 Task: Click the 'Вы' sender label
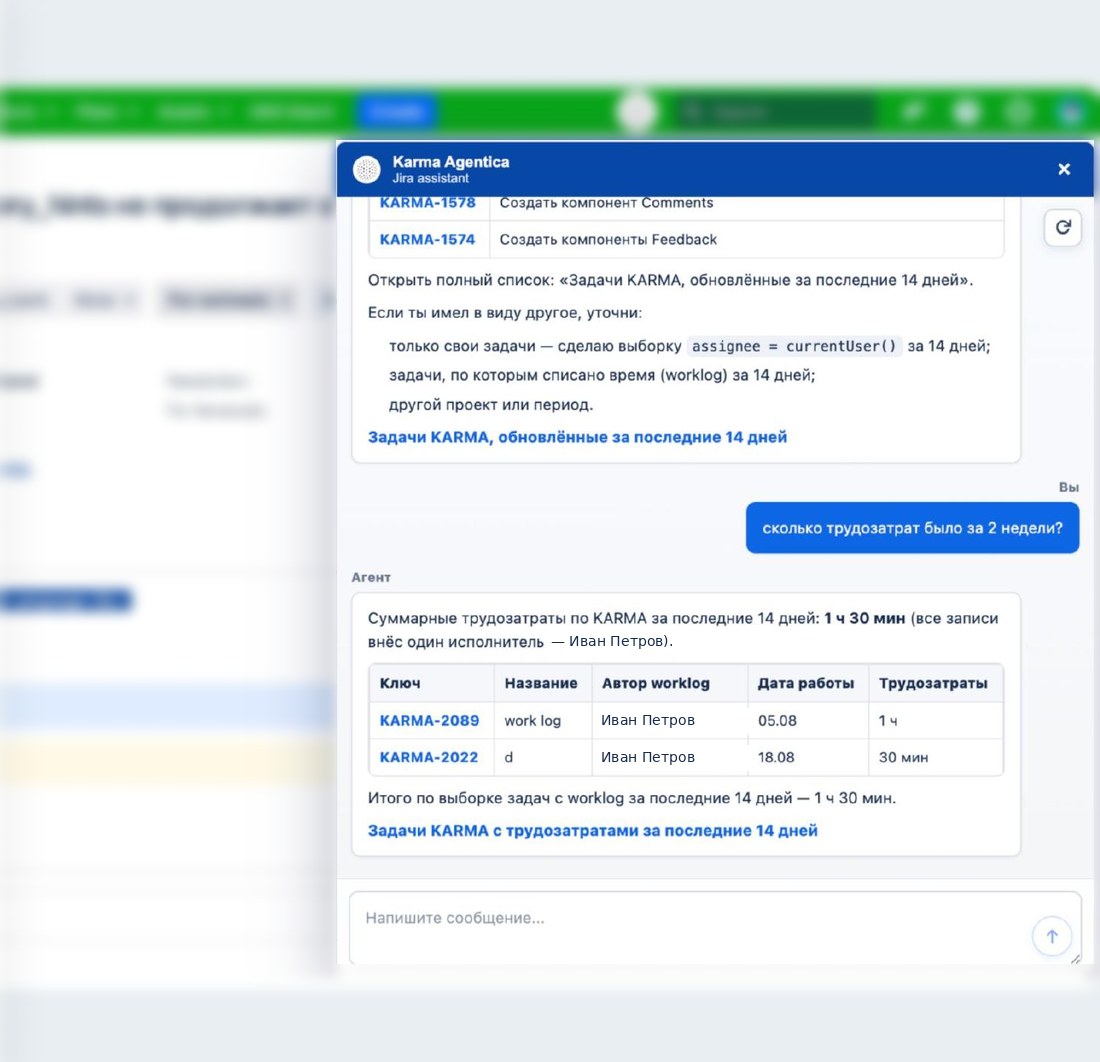point(1069,487)
